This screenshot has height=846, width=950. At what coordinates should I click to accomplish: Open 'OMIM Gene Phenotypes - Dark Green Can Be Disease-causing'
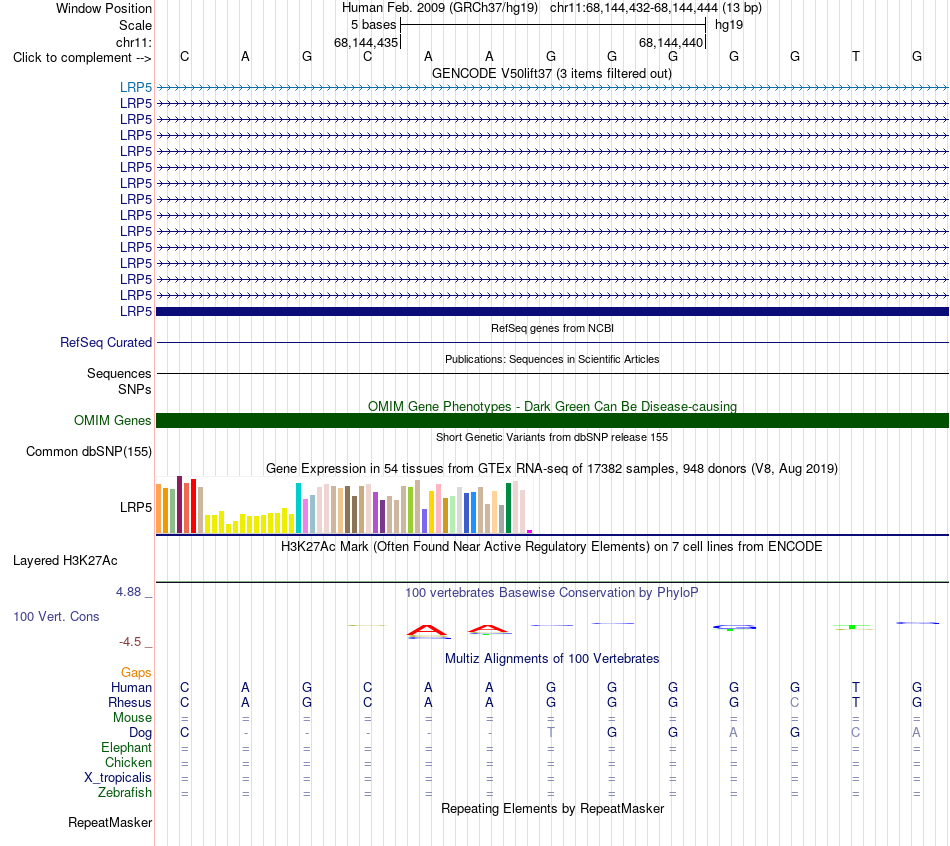pos(552,406)
